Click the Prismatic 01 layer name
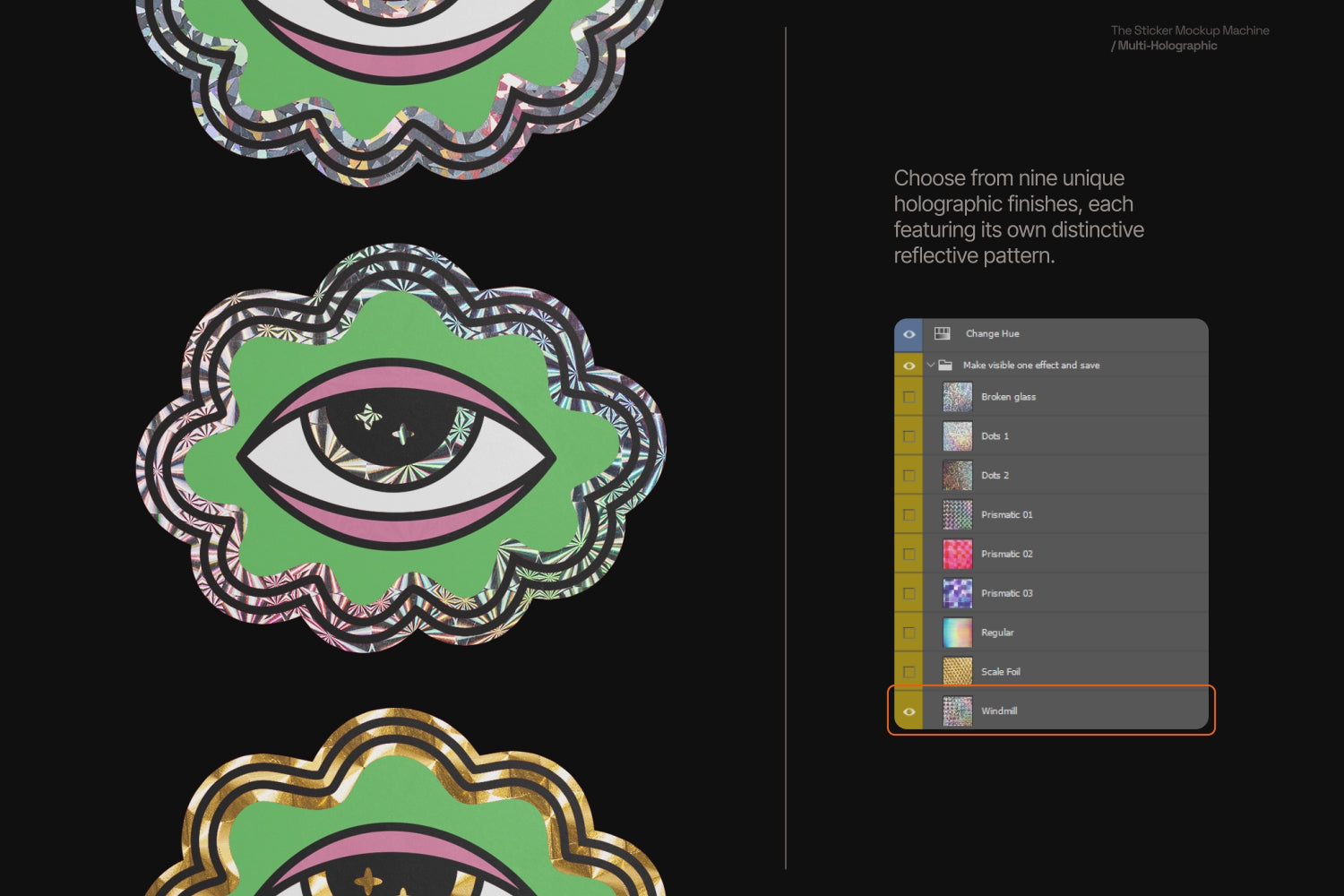The width and height of the screenshot is (1344, 896). 1007,515
